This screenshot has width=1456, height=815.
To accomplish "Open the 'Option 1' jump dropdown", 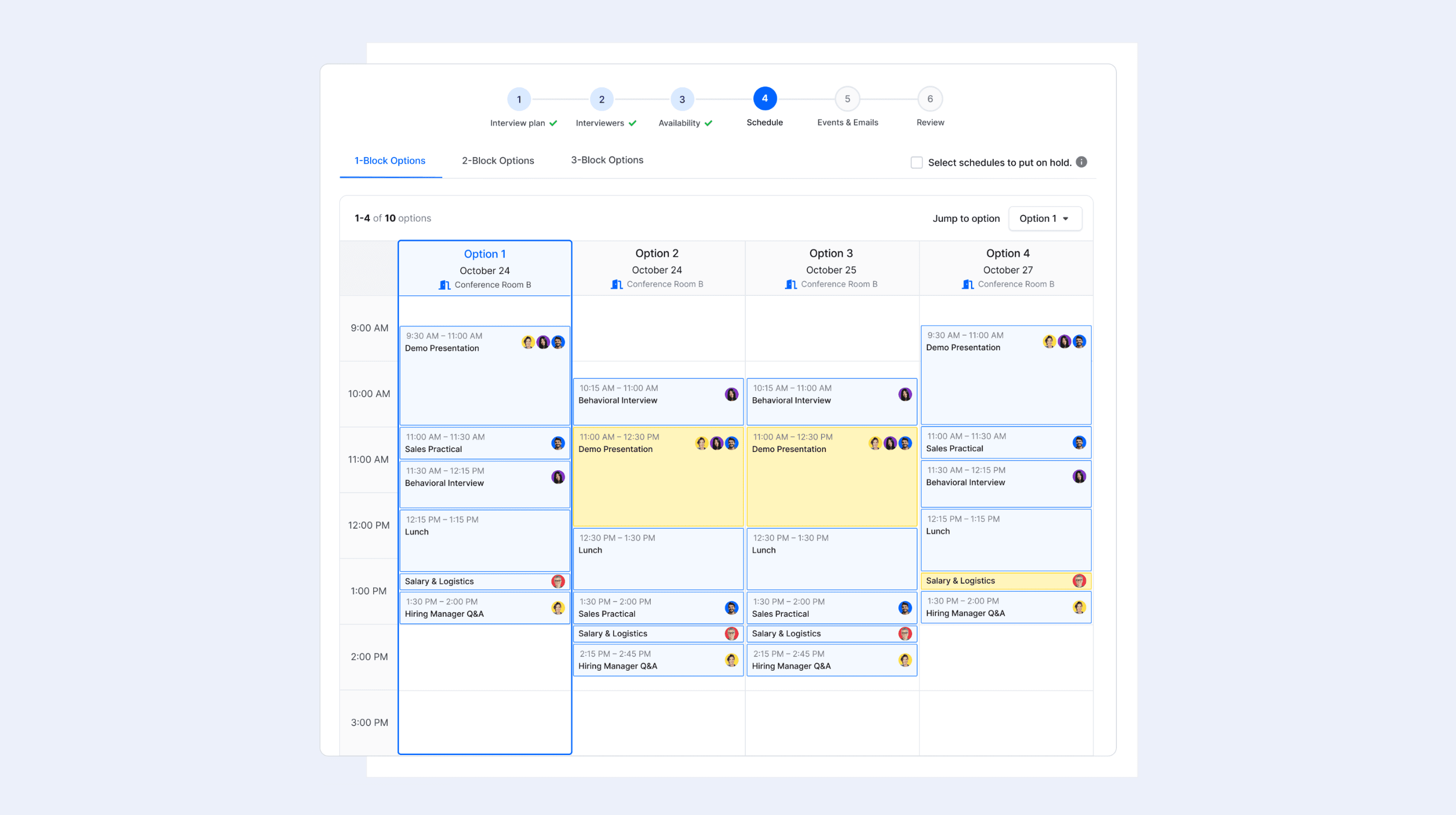I will (x=1045, y=218).
